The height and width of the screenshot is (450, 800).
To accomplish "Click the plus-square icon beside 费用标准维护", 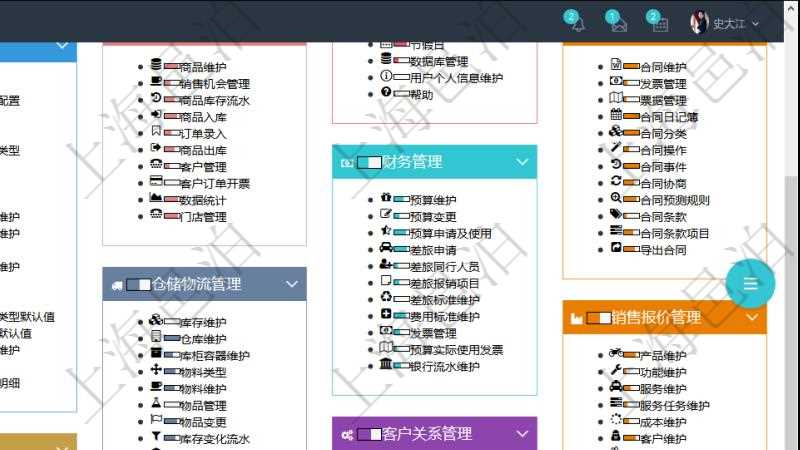I will (x=386, y=314).
